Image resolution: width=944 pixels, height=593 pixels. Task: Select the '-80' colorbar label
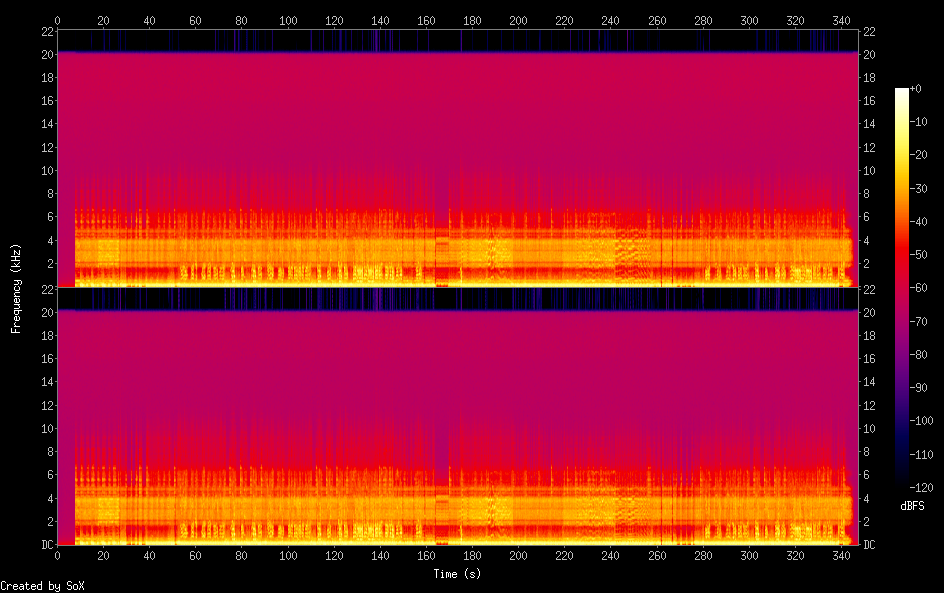tap(918, 355)
